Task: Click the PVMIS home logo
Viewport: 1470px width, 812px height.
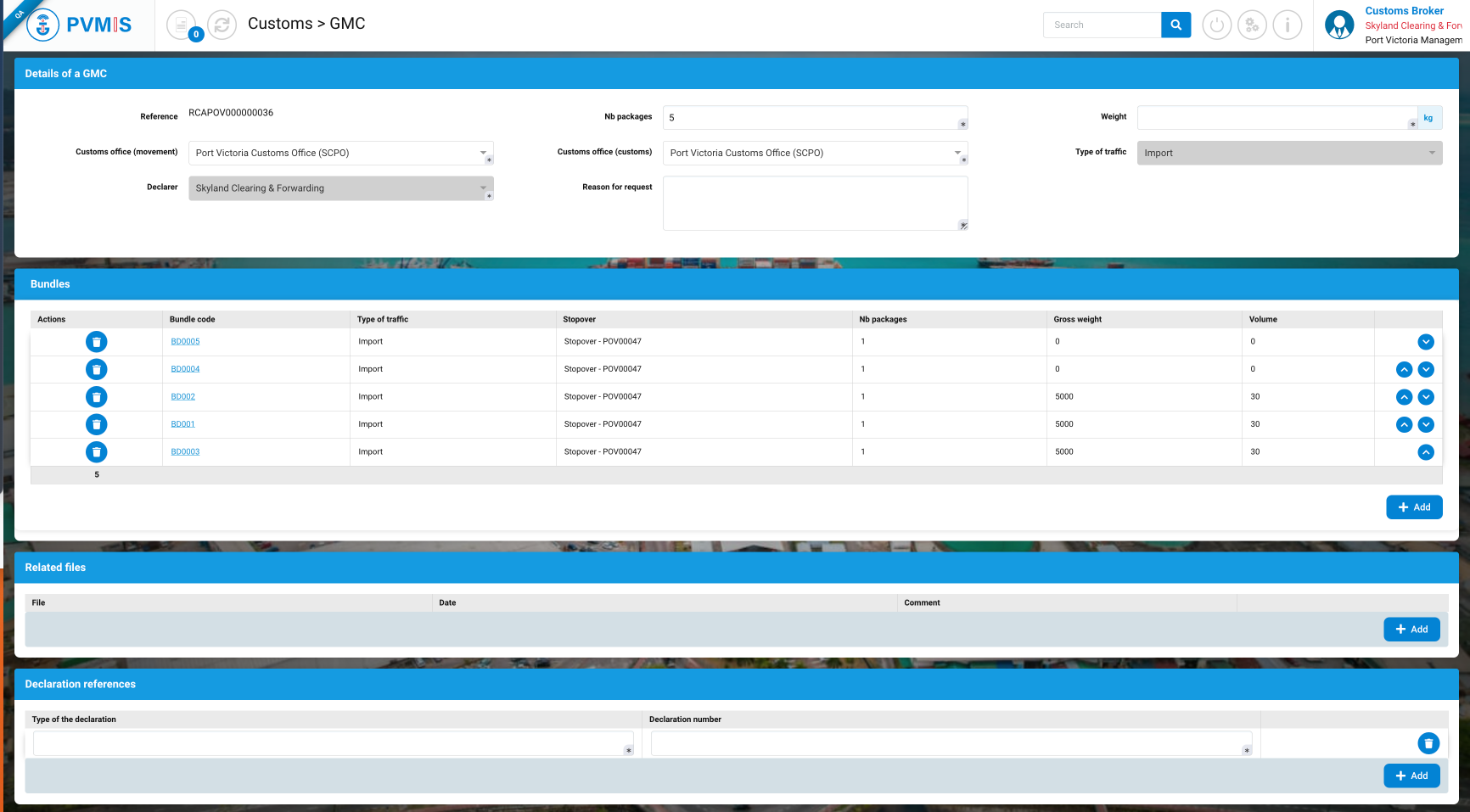Action: [x=80, y=25]
